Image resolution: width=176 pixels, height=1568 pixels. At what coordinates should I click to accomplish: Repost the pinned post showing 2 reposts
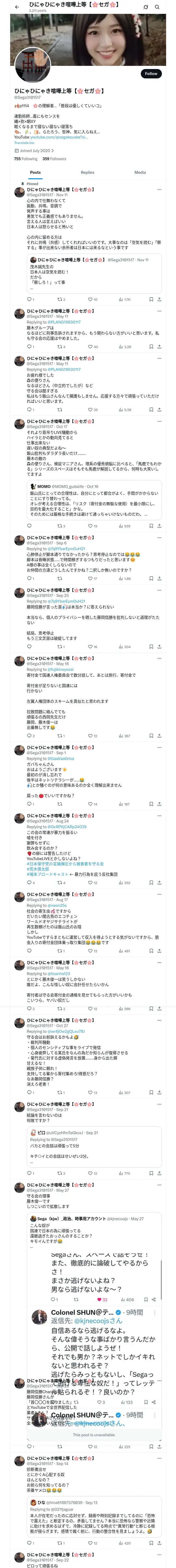pyautogui.click(x=59, y=299)
